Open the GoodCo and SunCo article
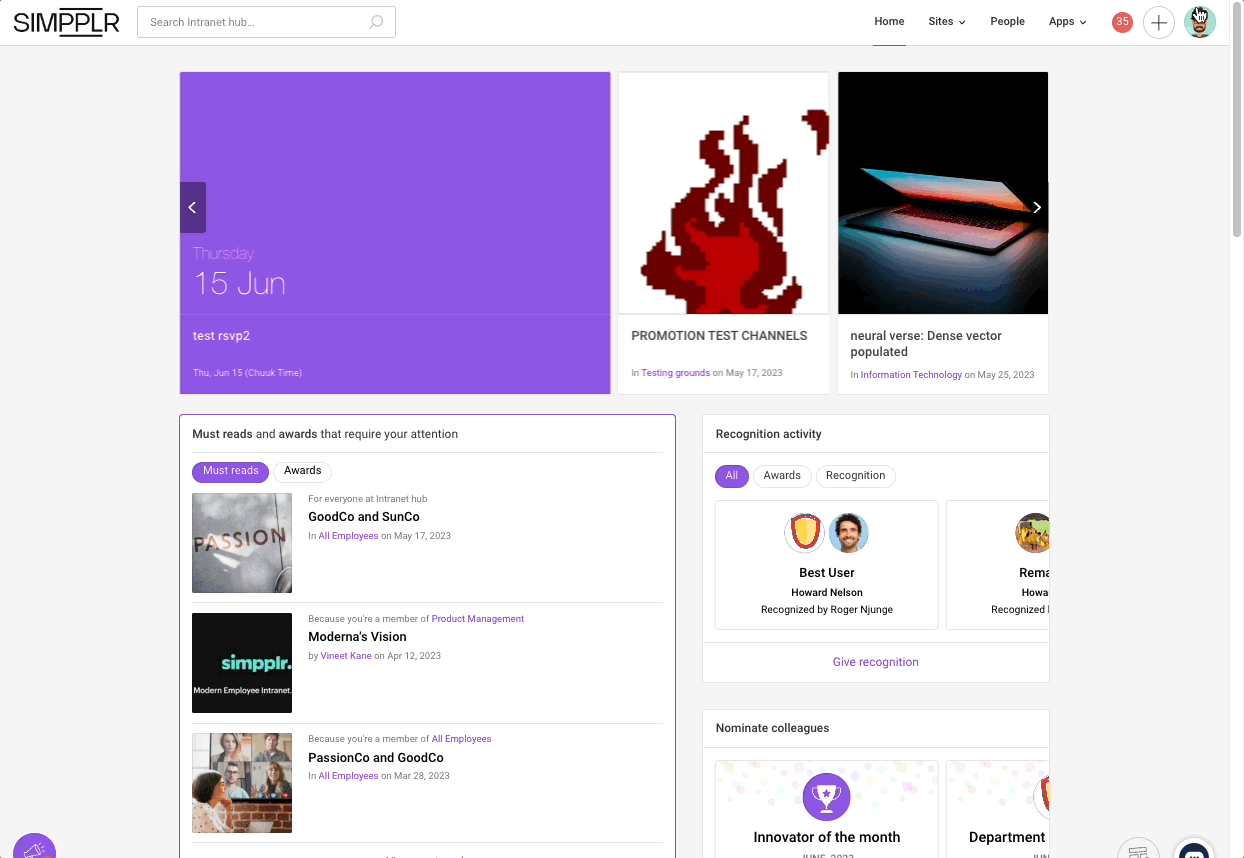This screenshot has height=858, width=1244. tap(364, 517)
